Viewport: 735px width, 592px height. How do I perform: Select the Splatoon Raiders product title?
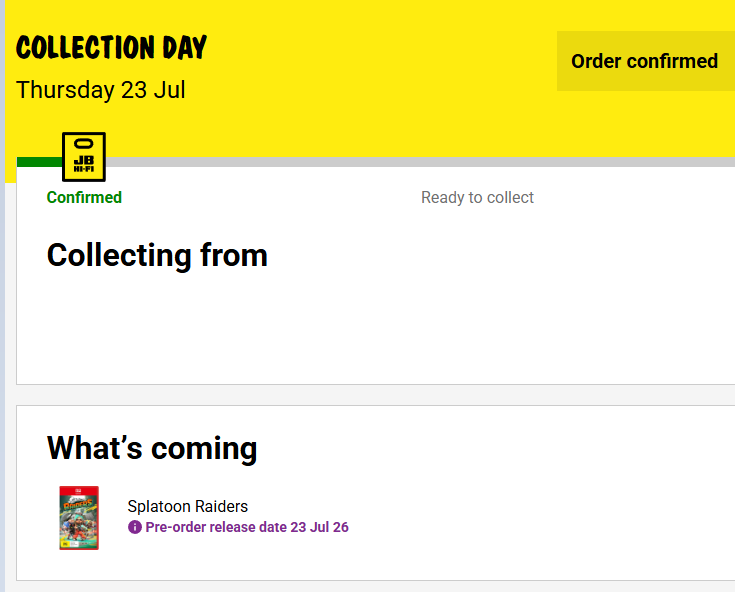pos(188,506)
